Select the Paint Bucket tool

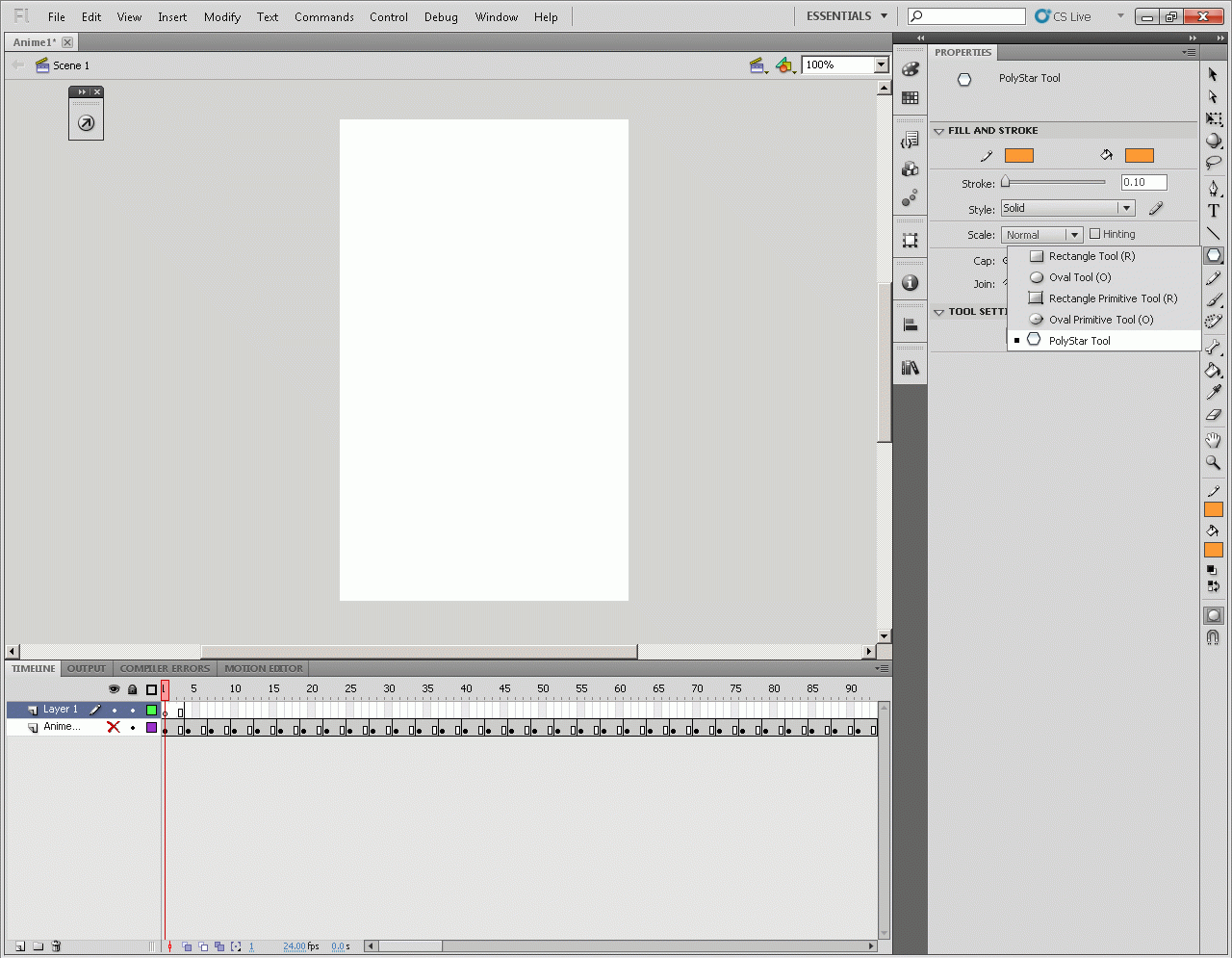1214,370
